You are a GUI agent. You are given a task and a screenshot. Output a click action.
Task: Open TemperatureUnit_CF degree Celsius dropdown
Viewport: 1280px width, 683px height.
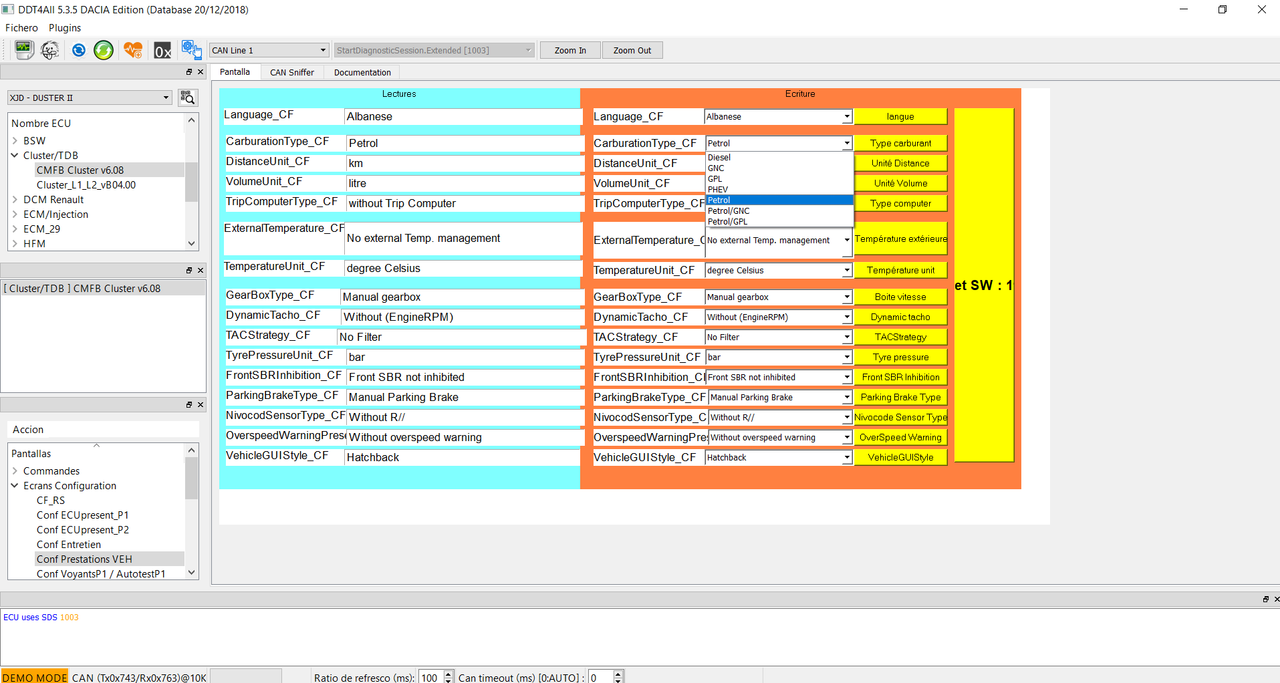(778, 270)
